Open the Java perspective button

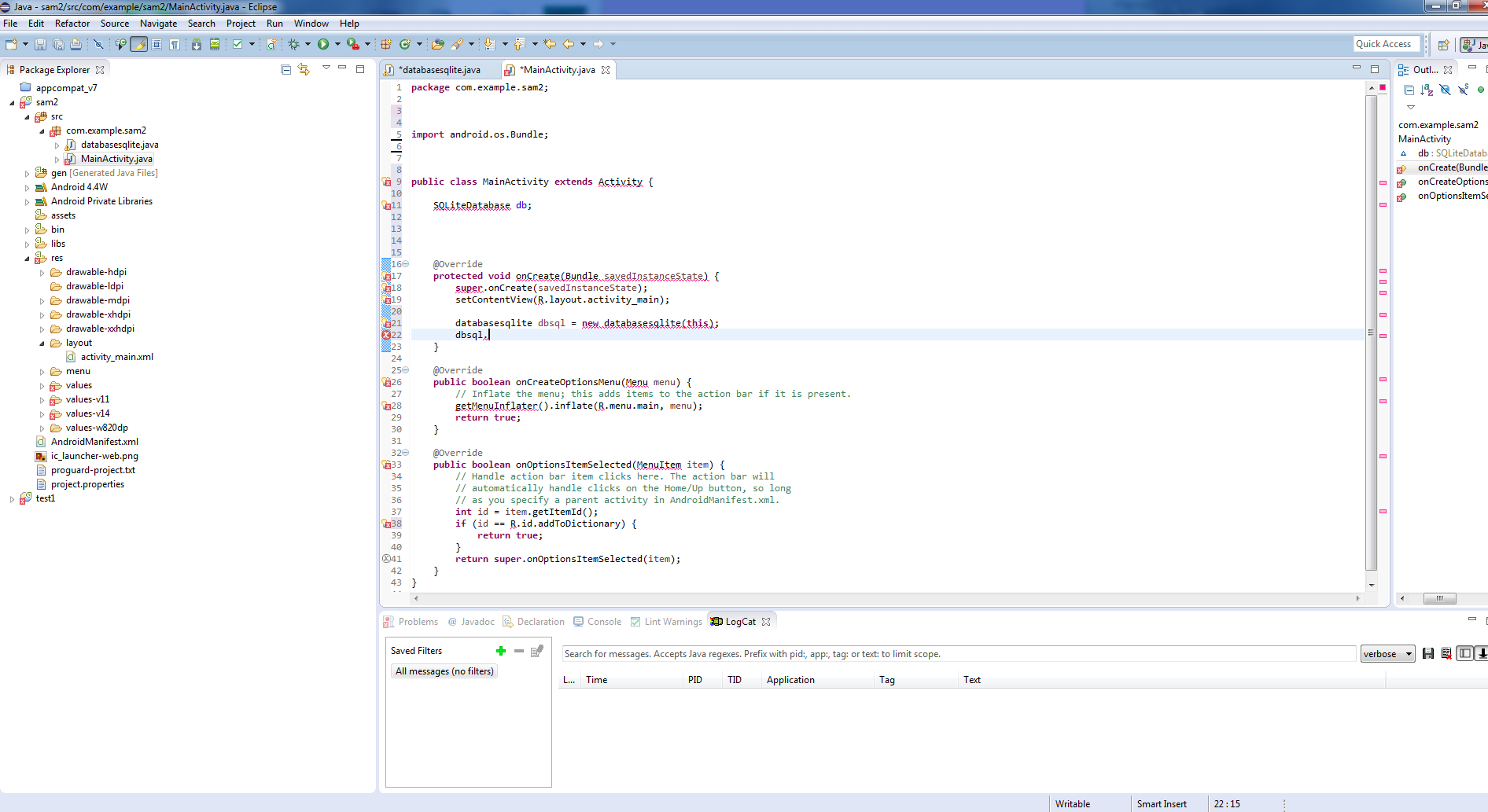(x=1475, y=45)
